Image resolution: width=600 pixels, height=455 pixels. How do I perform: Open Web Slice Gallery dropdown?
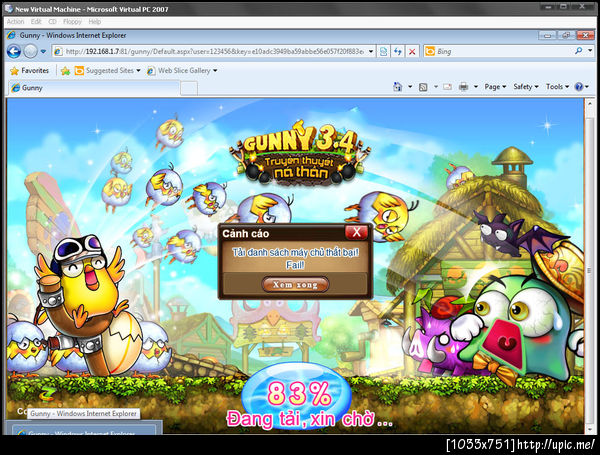coord(182,71)
